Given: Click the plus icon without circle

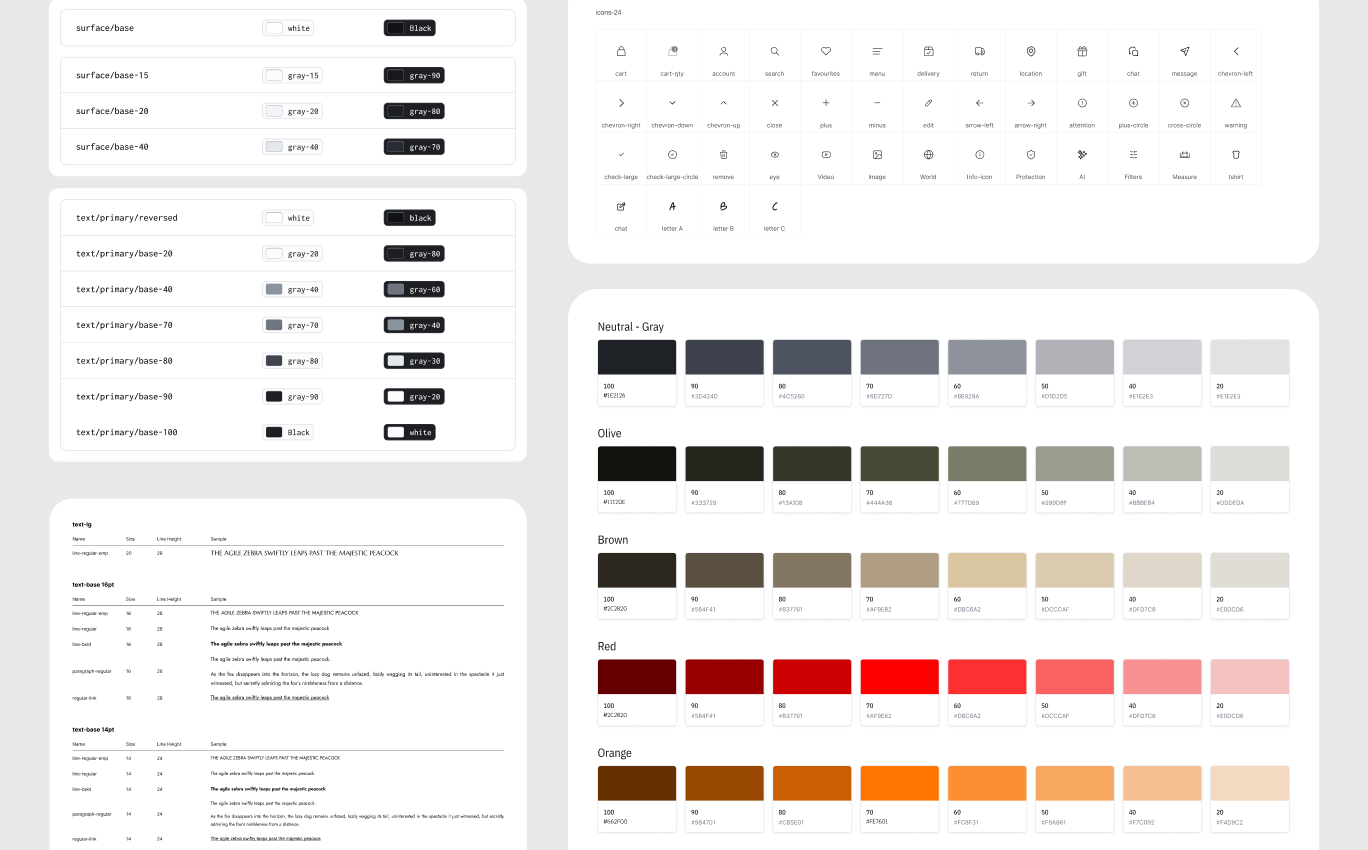Looking at the screenshot, I should 826,103.
